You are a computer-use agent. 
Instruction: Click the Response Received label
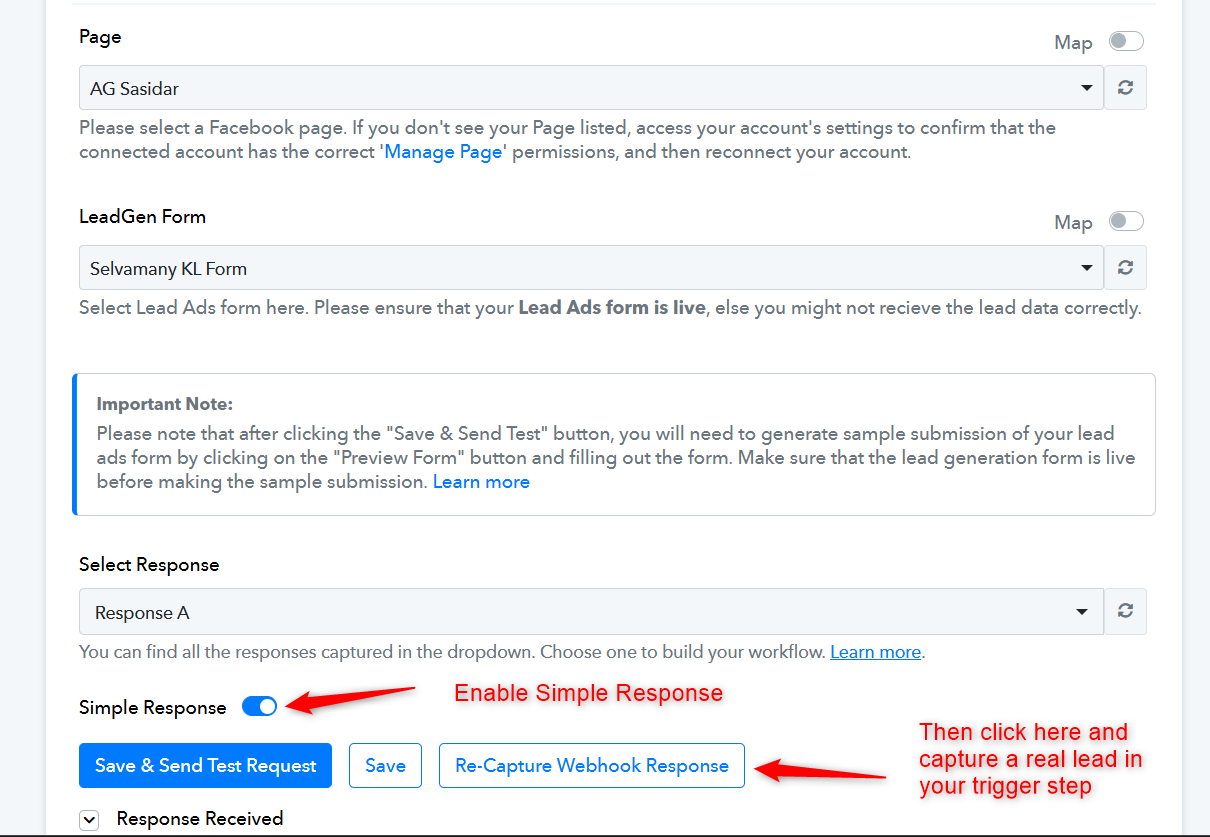coord(200,819)
